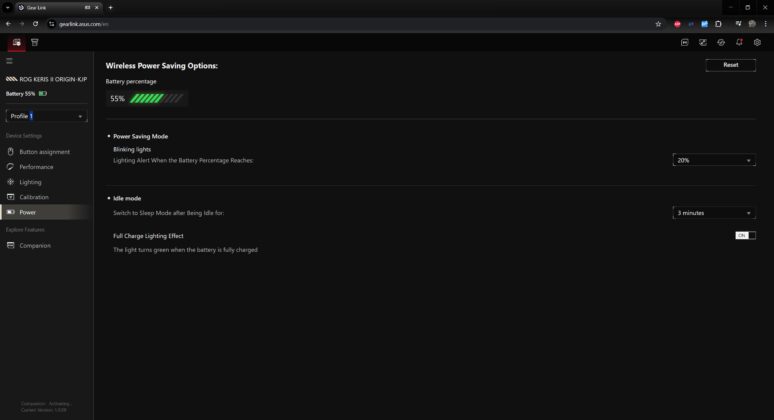Open the 20% battery alert dropdown
This screenshot has height=420, width=774.
(714, 160)
